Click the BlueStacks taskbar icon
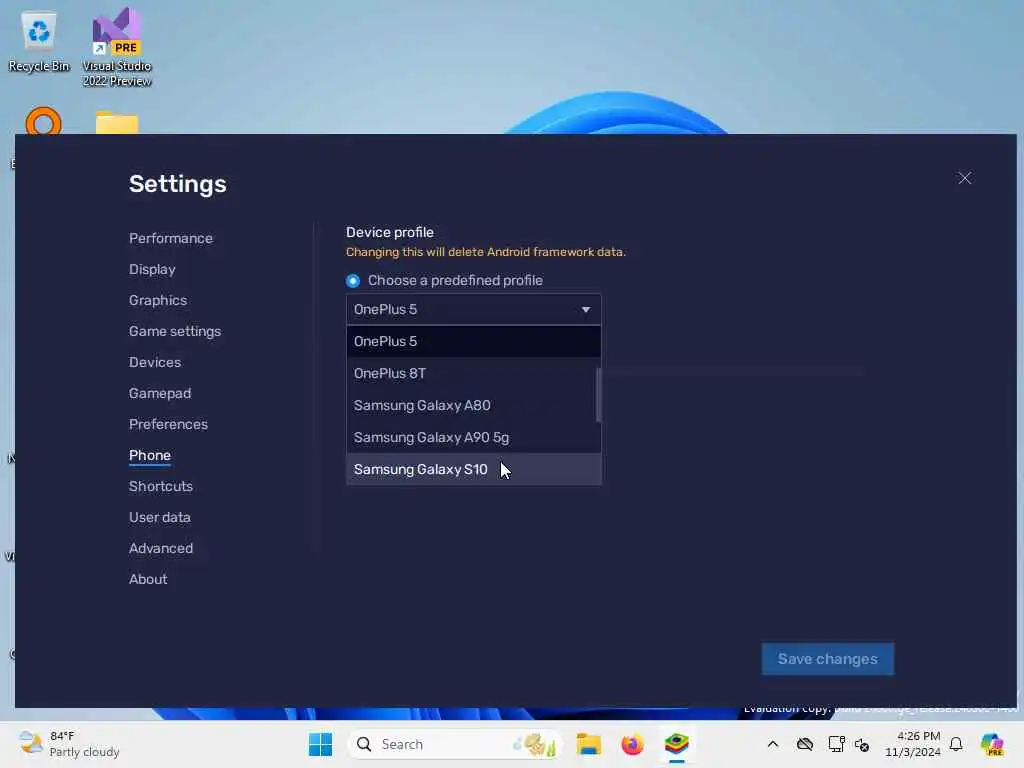1024x768 pixels. [x=677, y=744]
